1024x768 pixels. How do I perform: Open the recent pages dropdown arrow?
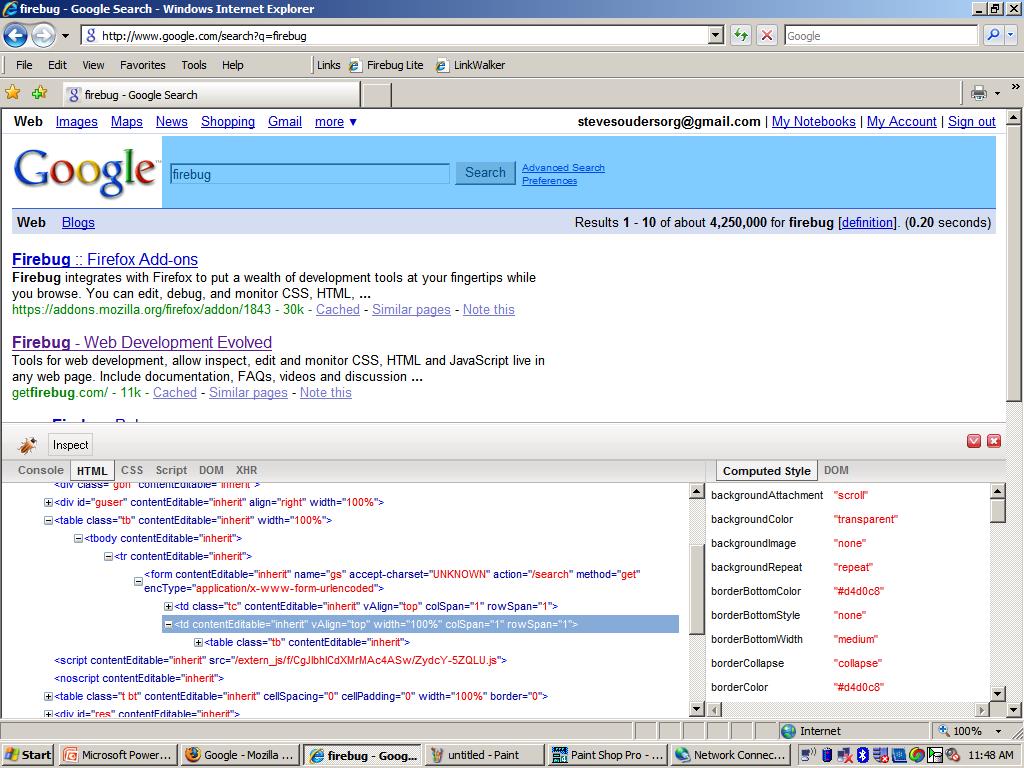coord(65,36)
